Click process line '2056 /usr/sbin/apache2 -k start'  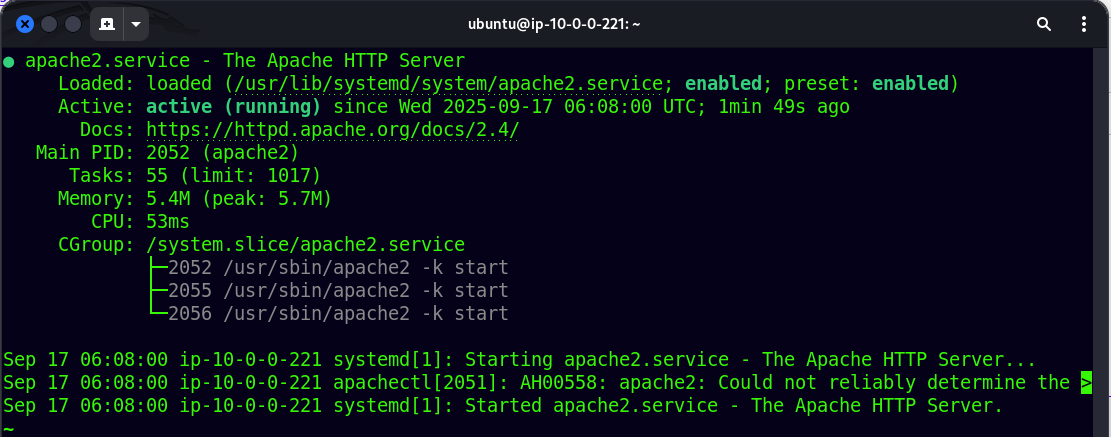tap(339, 313)
